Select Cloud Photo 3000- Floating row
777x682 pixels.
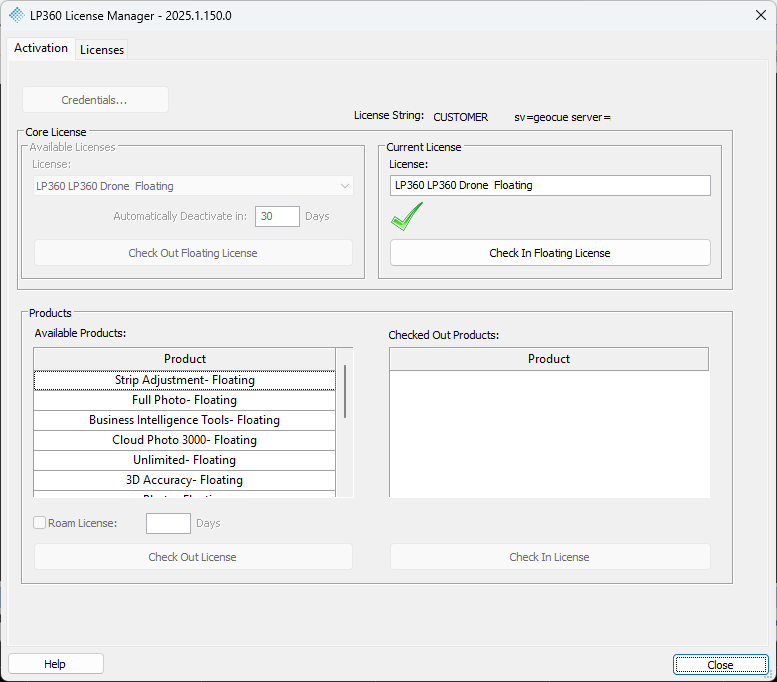click(x=185, y=440)
